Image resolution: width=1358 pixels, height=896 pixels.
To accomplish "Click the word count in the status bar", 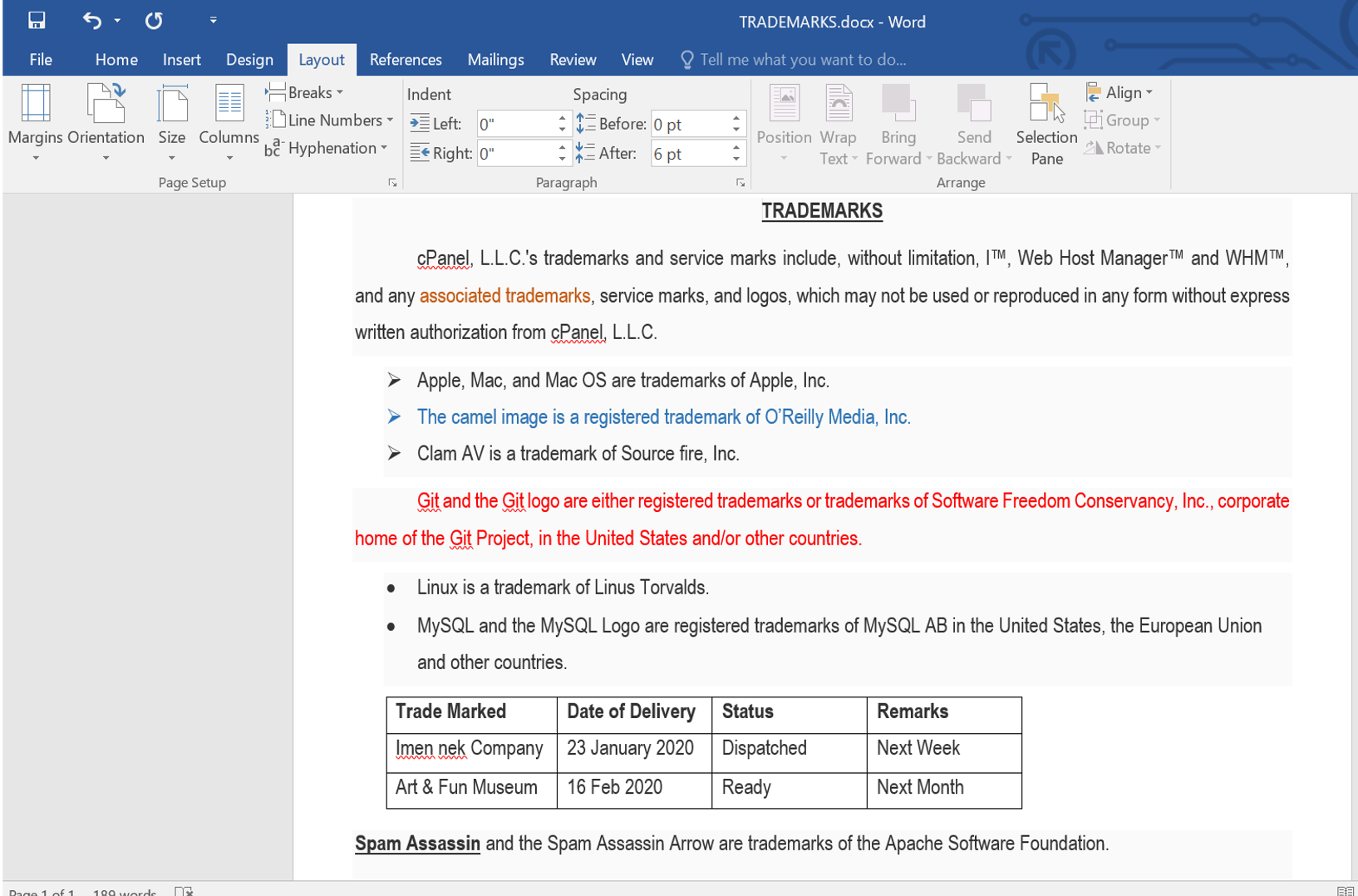I will pyautogui.click(x=122, y=891).
